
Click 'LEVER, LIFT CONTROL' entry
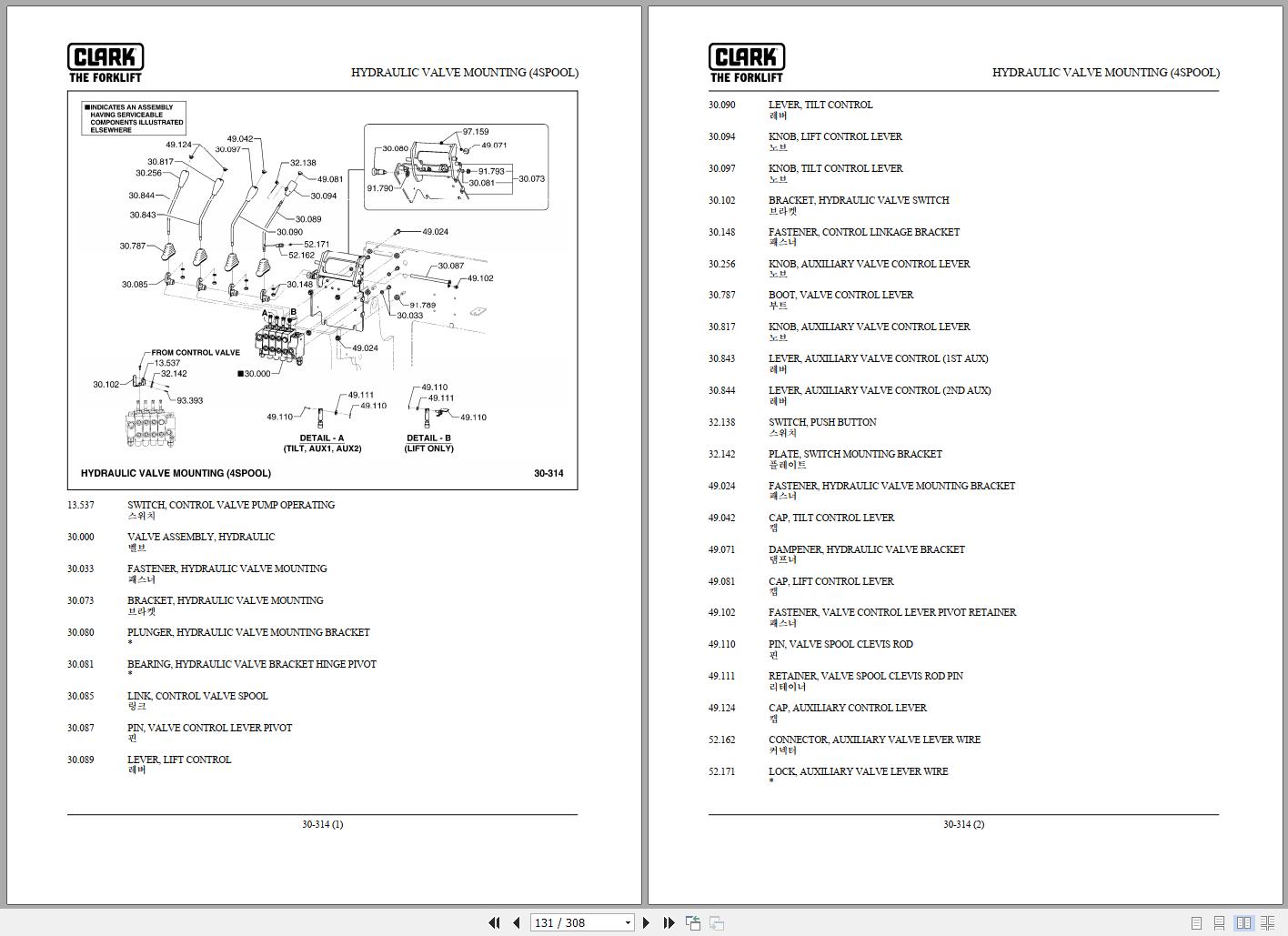pos(179,760)
